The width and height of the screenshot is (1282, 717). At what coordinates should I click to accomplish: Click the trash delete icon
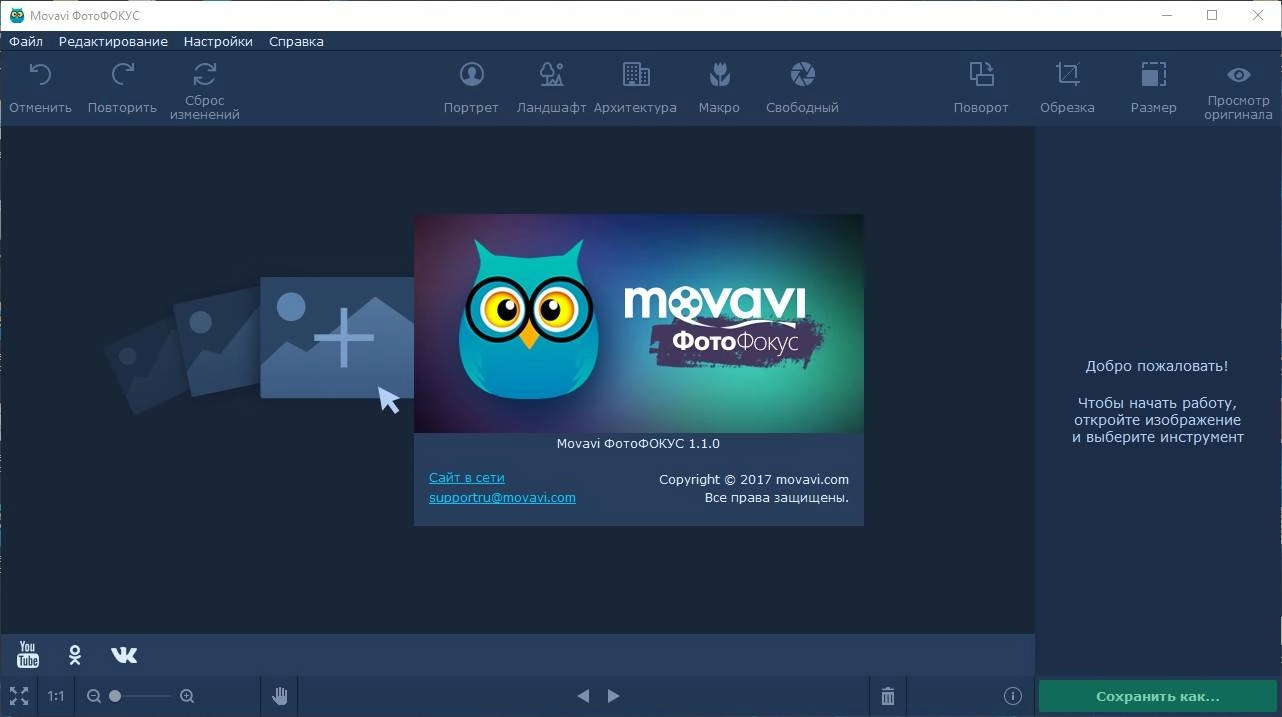click(x=888, y=696)
